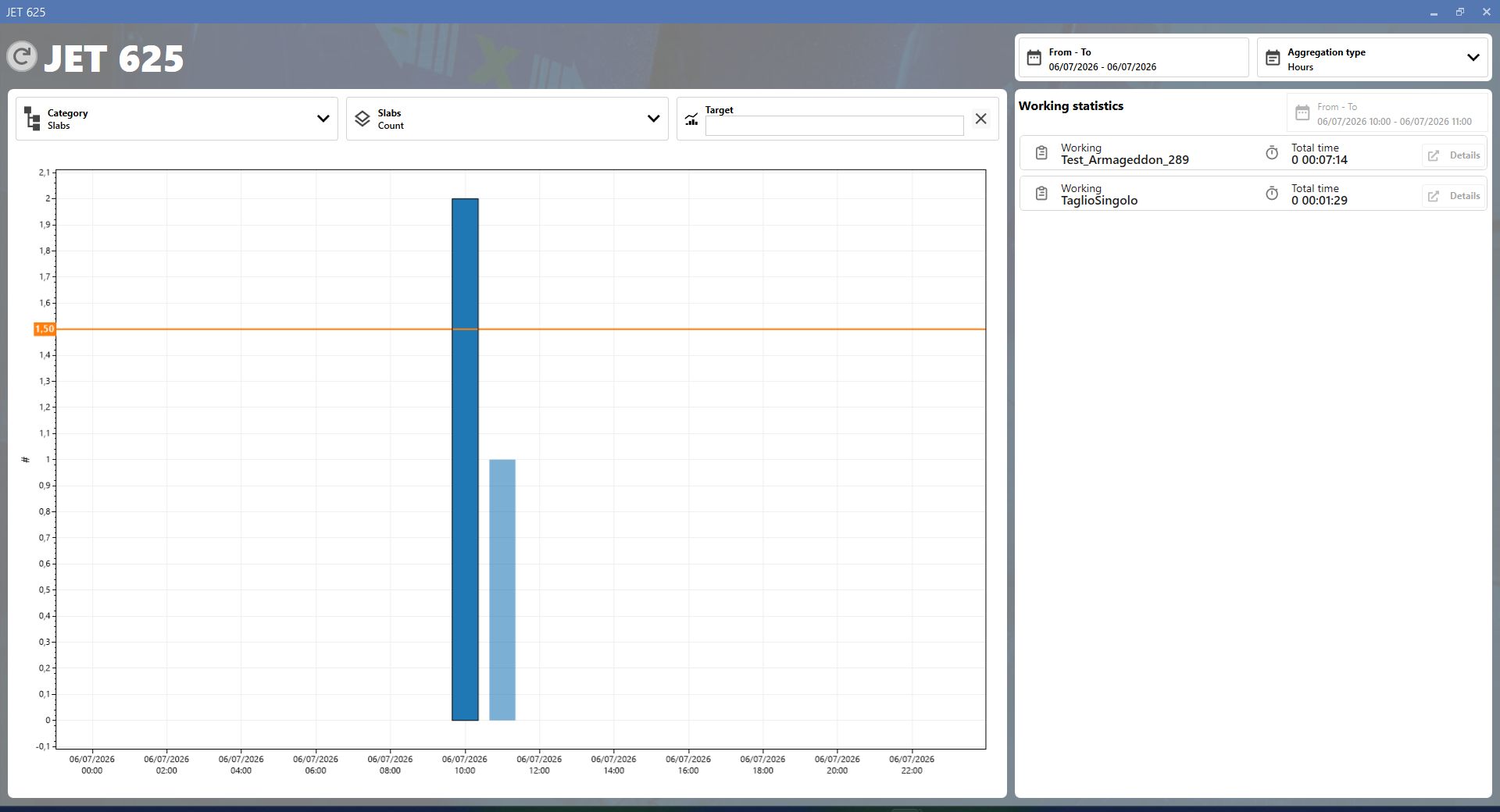
Task: Click the Category hierarchy icon
Action: 32,119
